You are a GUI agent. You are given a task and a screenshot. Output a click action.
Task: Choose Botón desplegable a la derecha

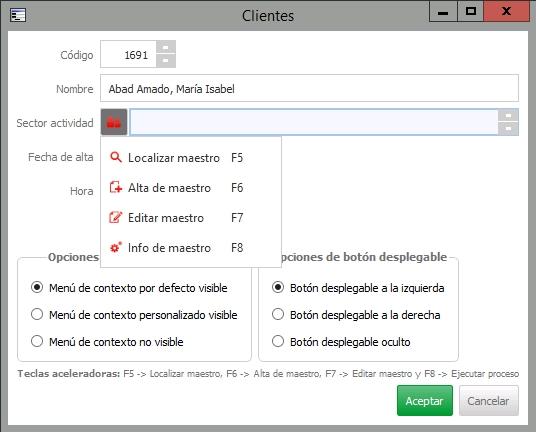(278, 314)
